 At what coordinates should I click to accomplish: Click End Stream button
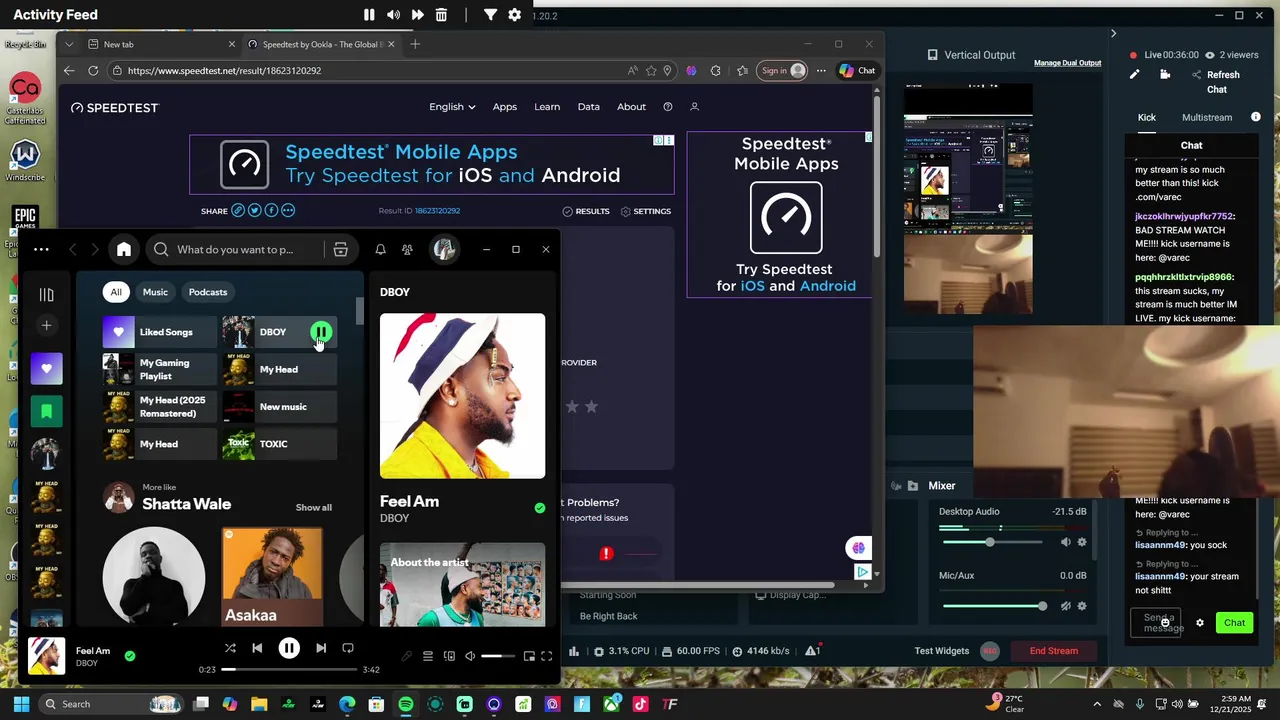point(1054,651)
